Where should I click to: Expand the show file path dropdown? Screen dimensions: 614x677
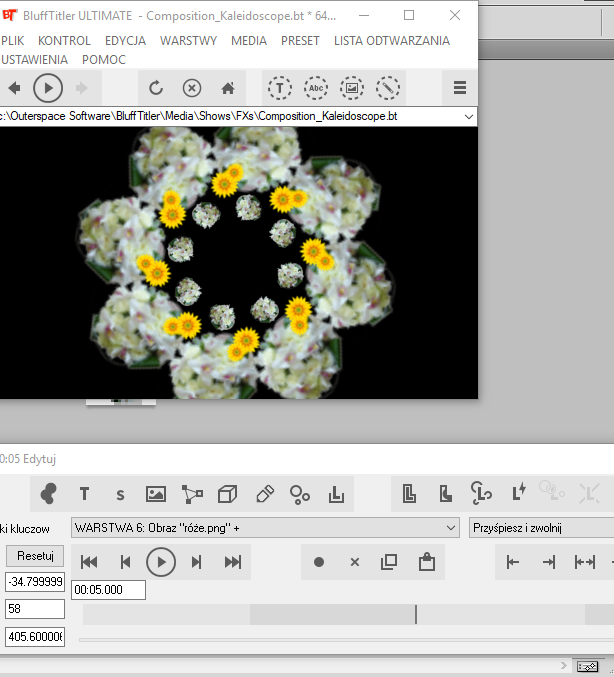click(x=469, y=116)
